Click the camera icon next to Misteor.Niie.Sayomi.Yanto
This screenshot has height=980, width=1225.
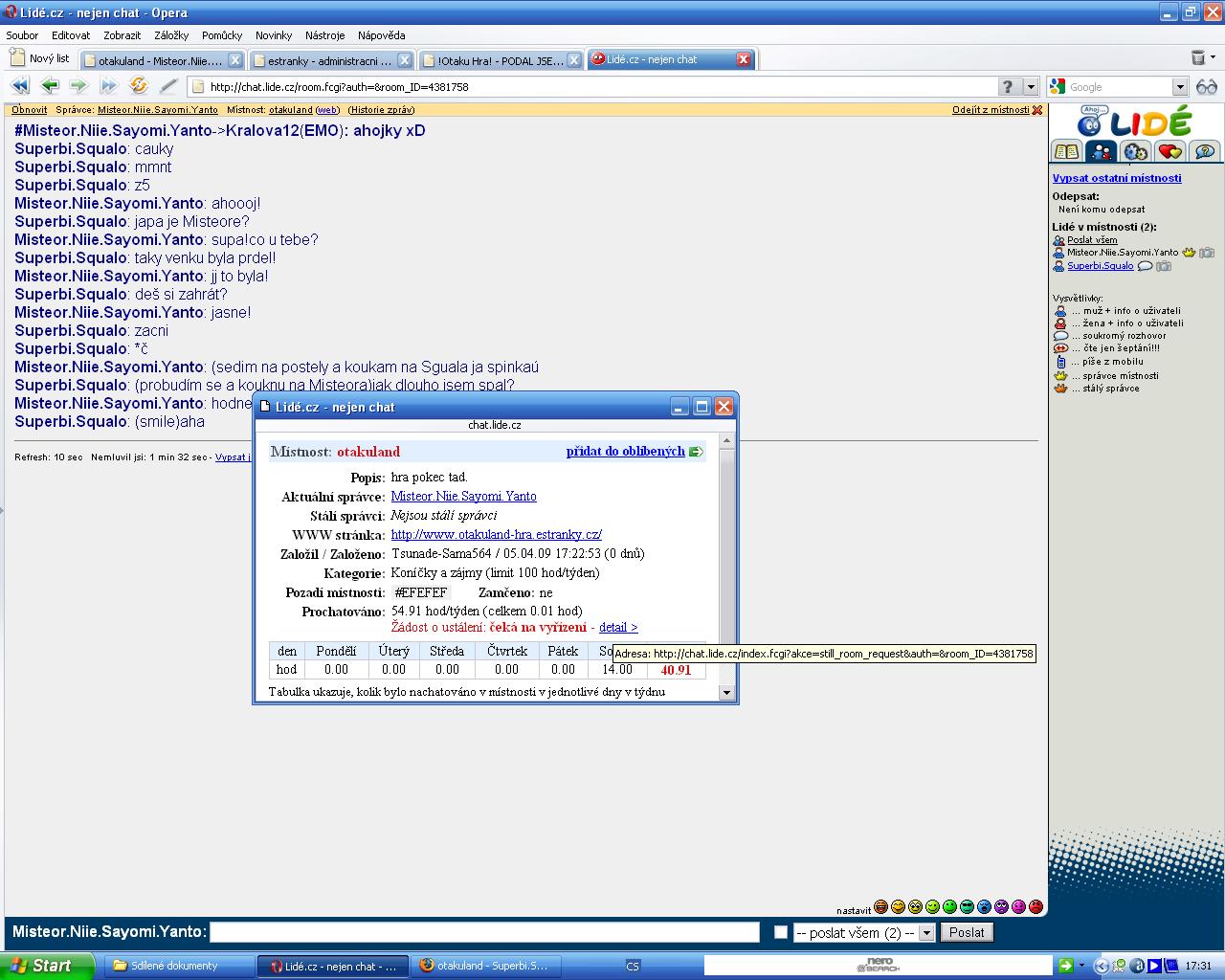pos(1207,253)
